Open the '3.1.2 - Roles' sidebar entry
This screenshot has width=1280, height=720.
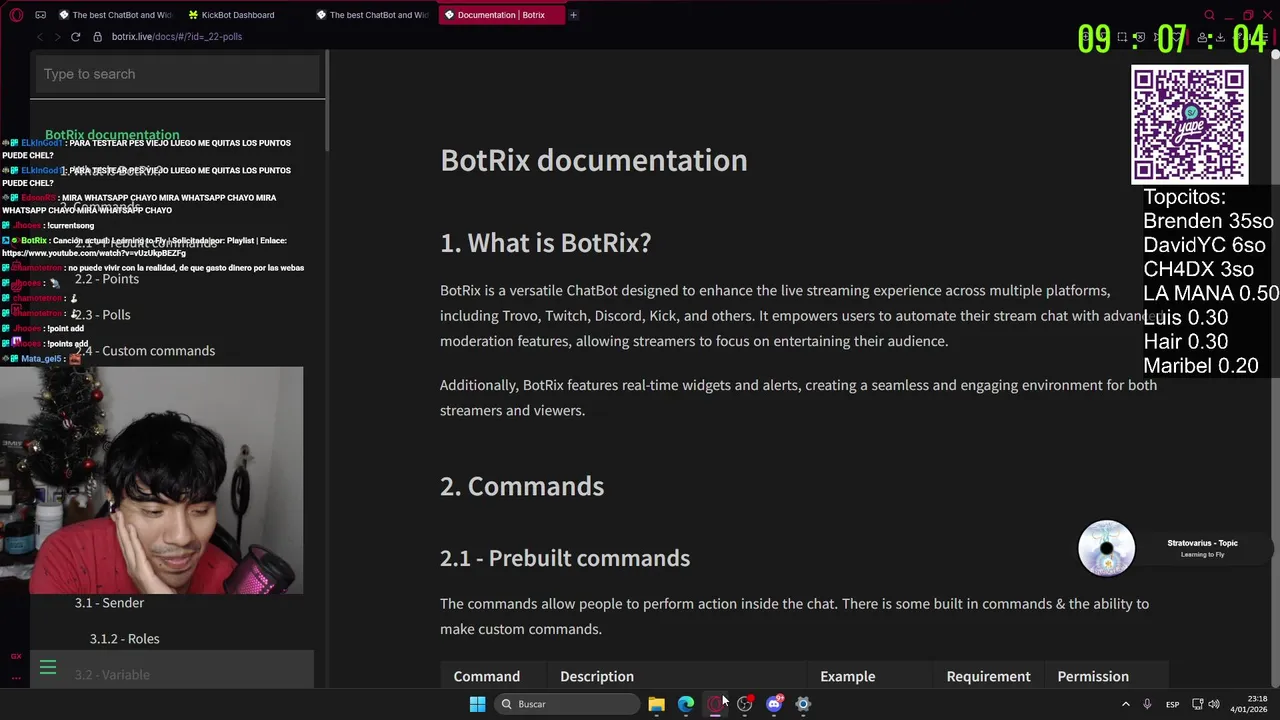[x=124, y=639]
